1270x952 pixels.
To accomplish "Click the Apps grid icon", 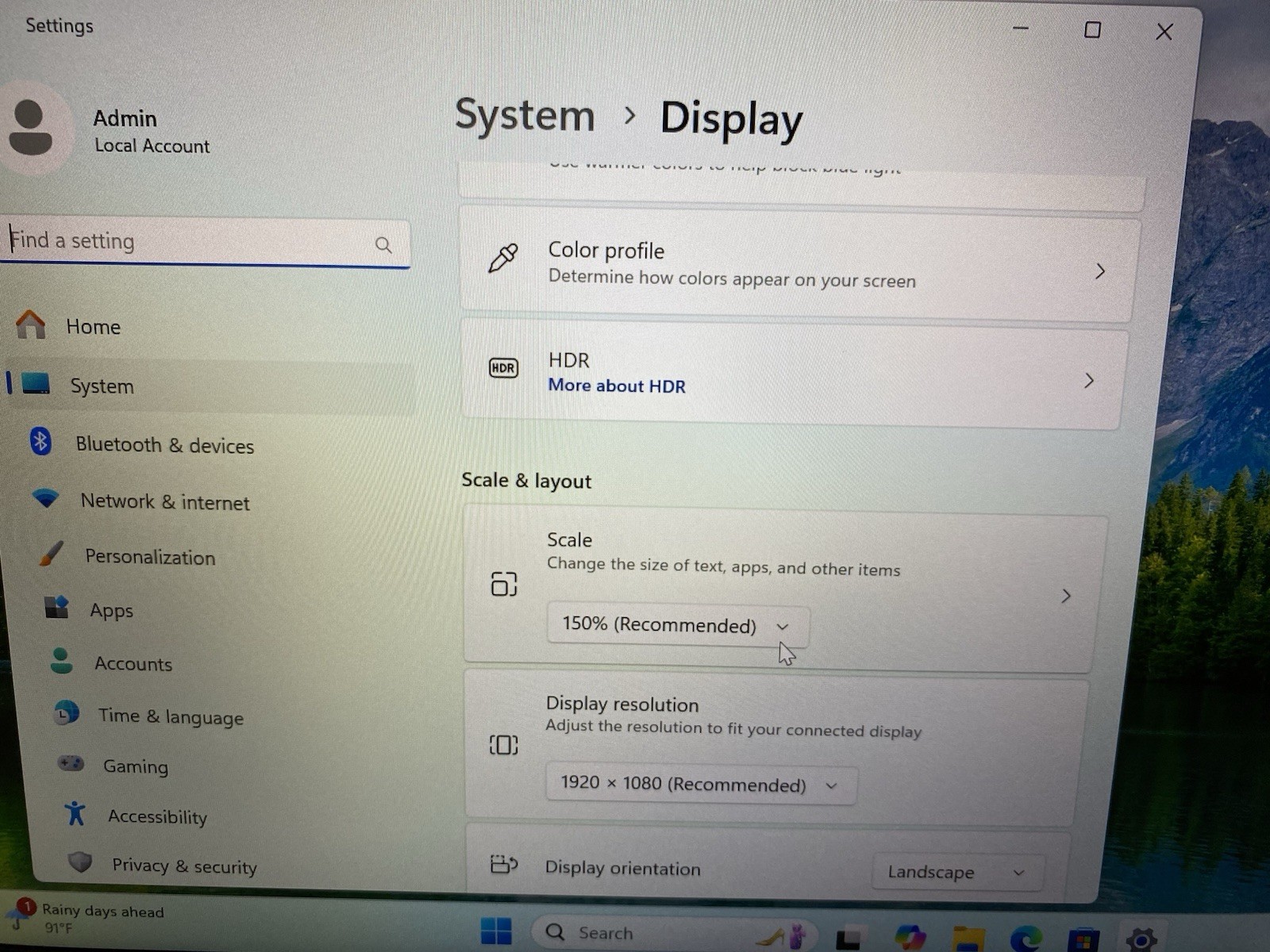I will click(x=56, y=608).
